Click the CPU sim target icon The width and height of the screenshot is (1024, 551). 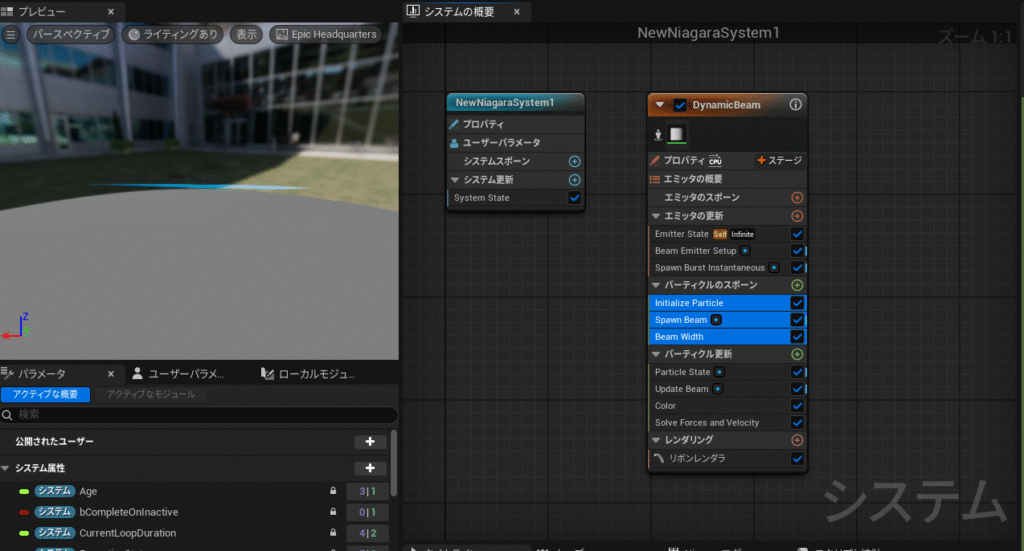[x=715, y=161]
